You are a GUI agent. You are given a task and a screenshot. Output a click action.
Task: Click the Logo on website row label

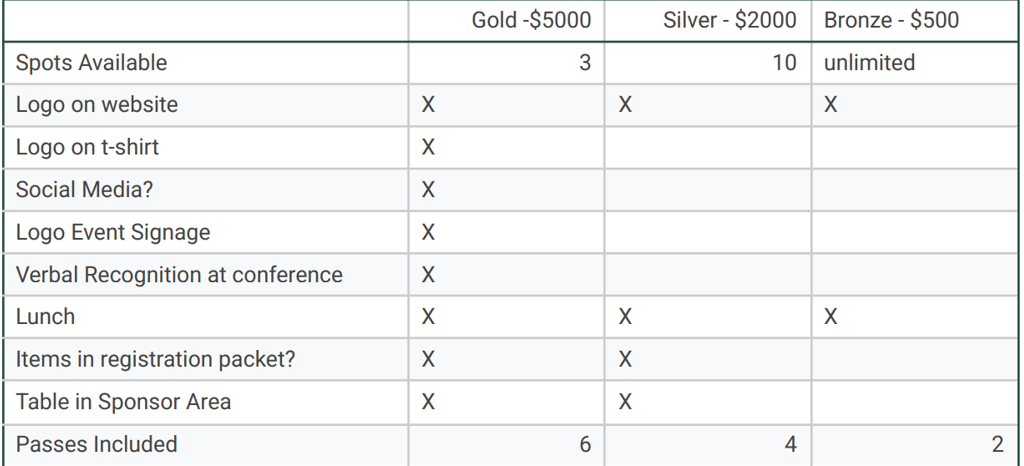click(97, 105)
